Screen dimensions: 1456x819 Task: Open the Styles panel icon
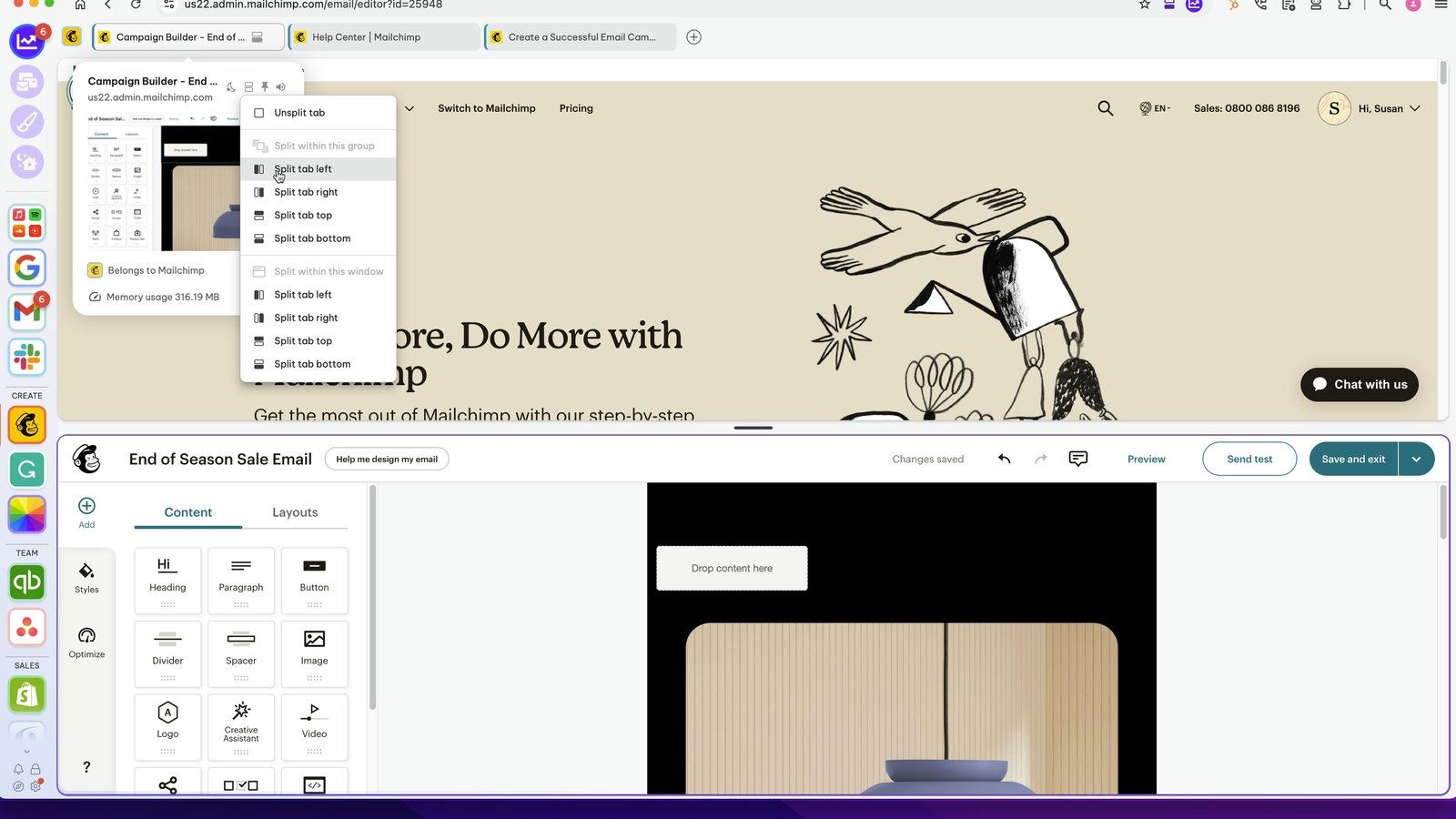(86, 578)
